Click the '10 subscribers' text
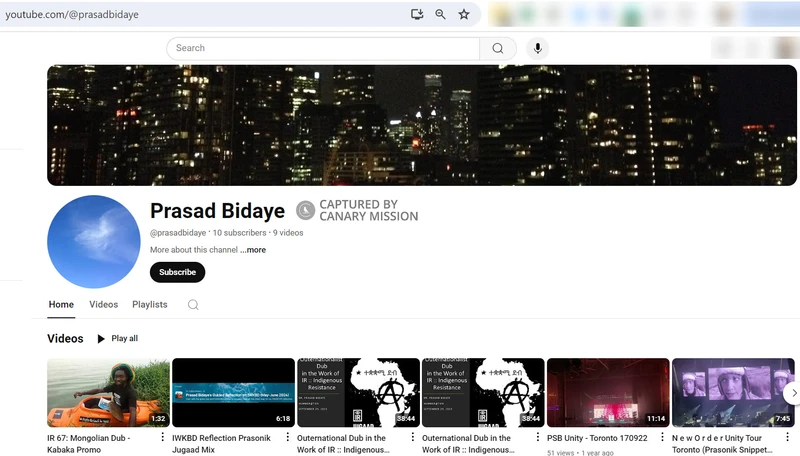This screenshot has height=456, width=800. point(239,233)
